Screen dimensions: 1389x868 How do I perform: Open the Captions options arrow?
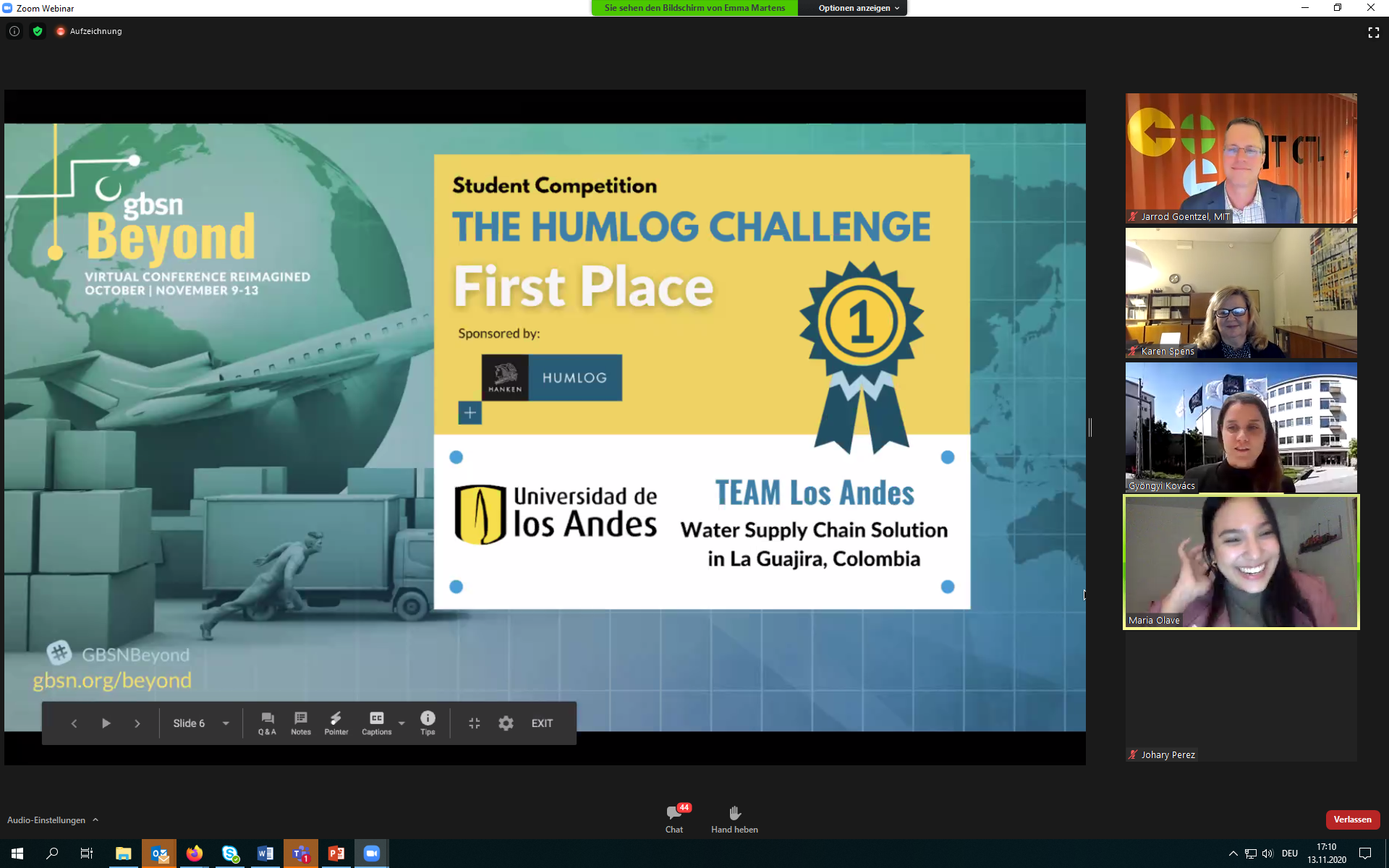point(402,723)
